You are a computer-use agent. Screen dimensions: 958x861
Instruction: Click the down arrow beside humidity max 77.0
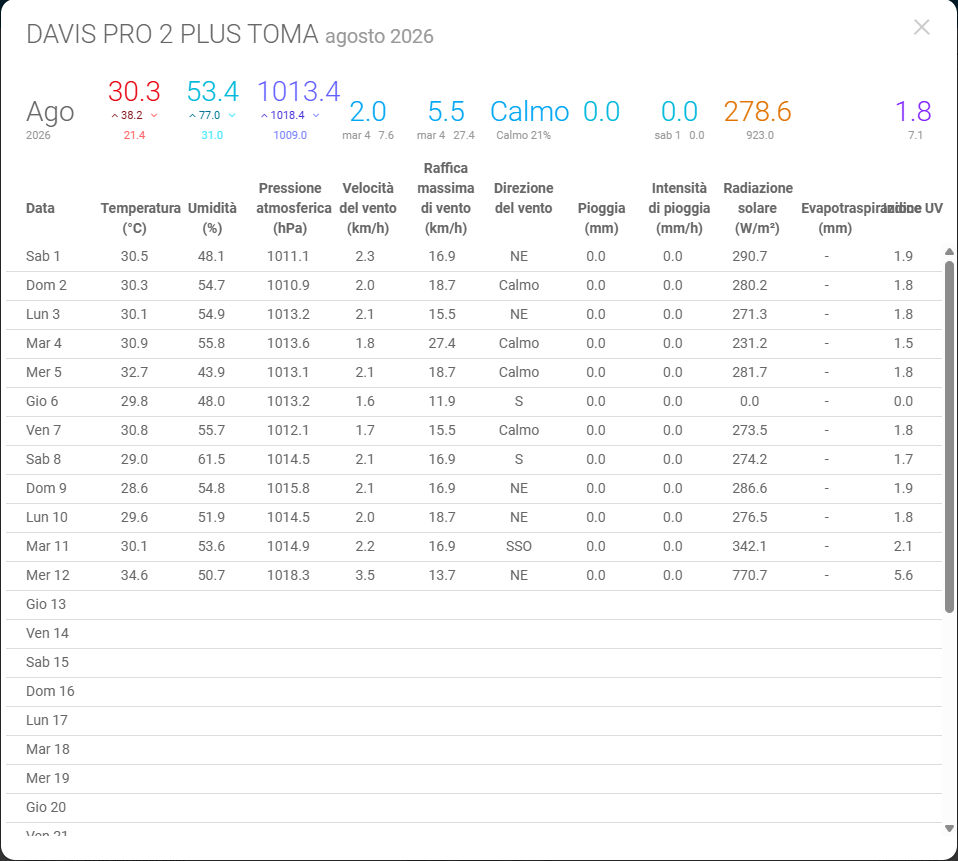point(232,115)
